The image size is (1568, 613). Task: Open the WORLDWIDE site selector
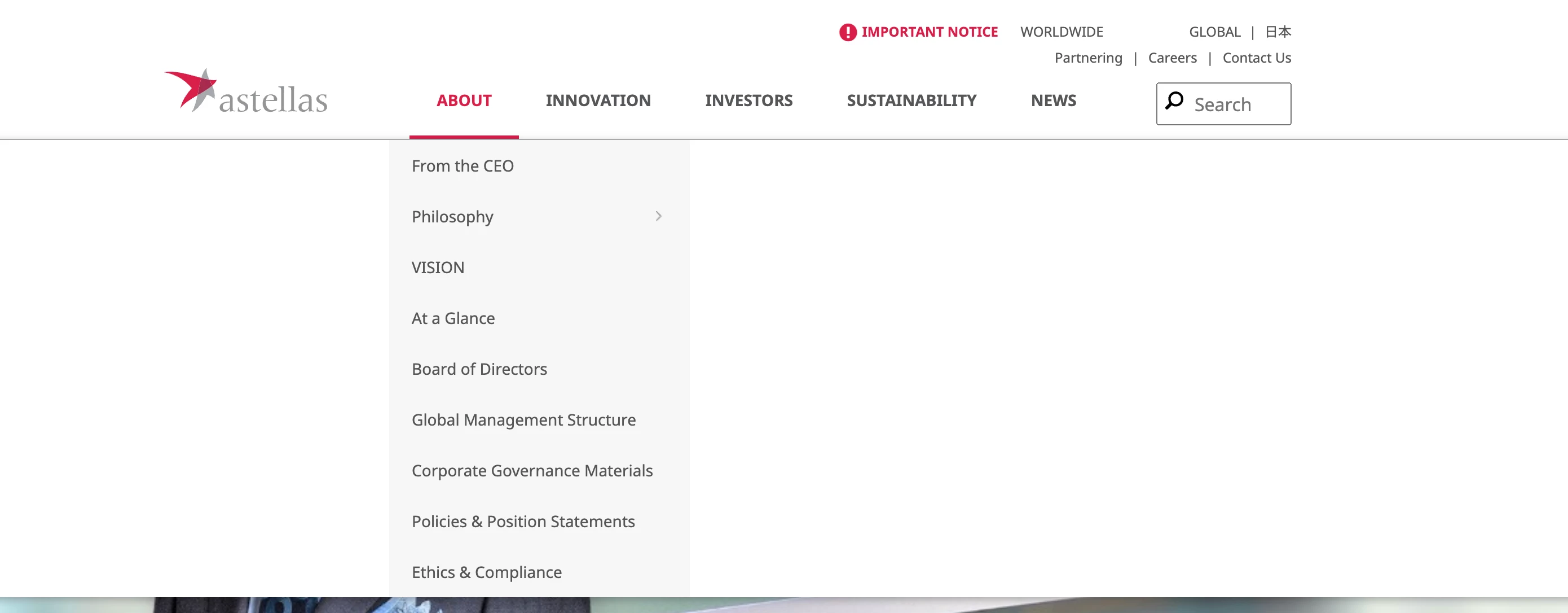(1061, 32)
